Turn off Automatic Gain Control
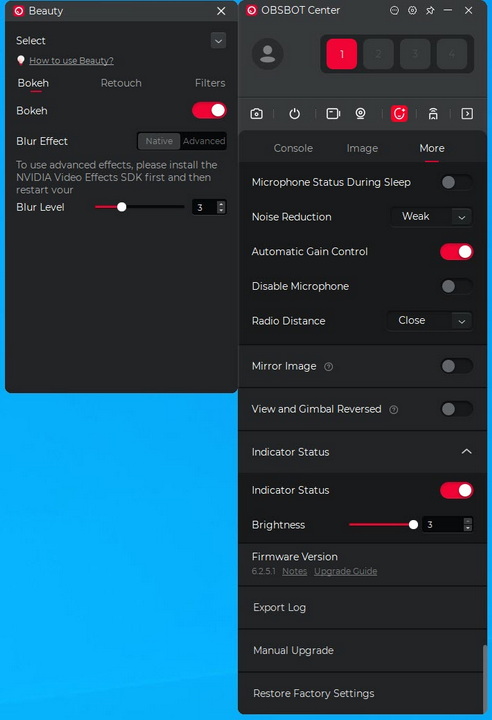492x720 pixels. [x=456, y=252]
